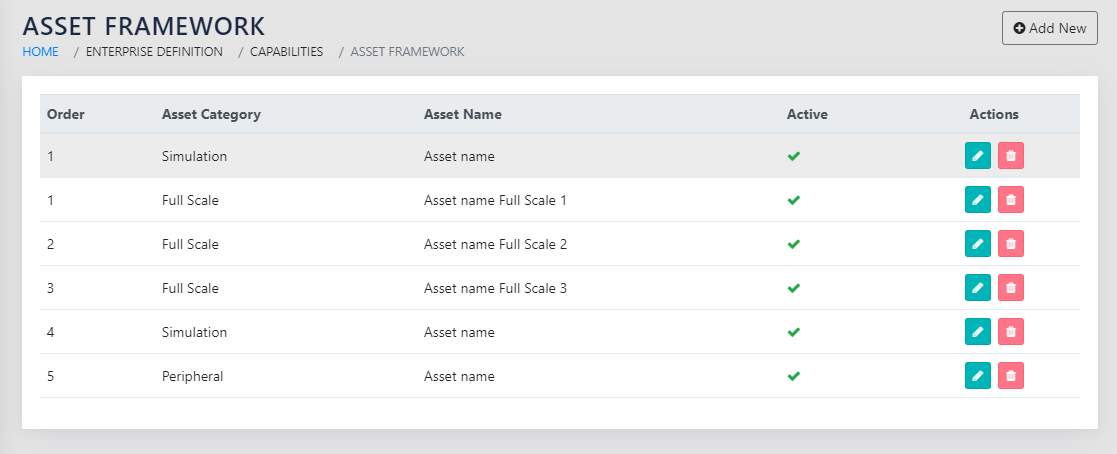Delete Asset name Full Scale 1
1117x454 pixels.
point(1011,200)
